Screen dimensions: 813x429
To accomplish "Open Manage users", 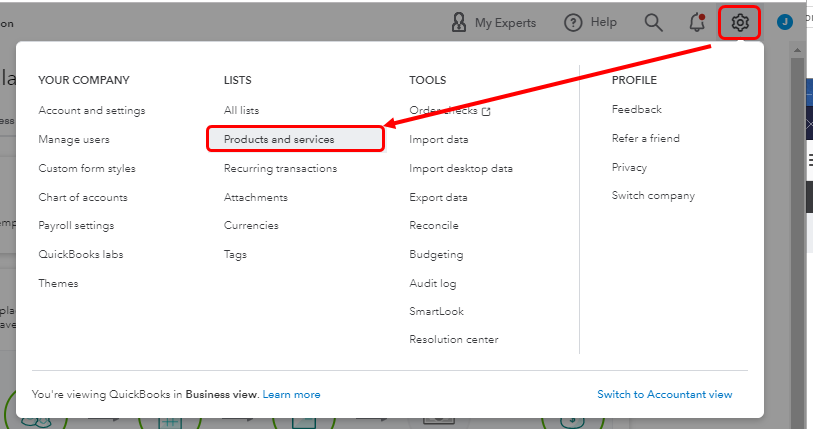I will coord(74,139).
